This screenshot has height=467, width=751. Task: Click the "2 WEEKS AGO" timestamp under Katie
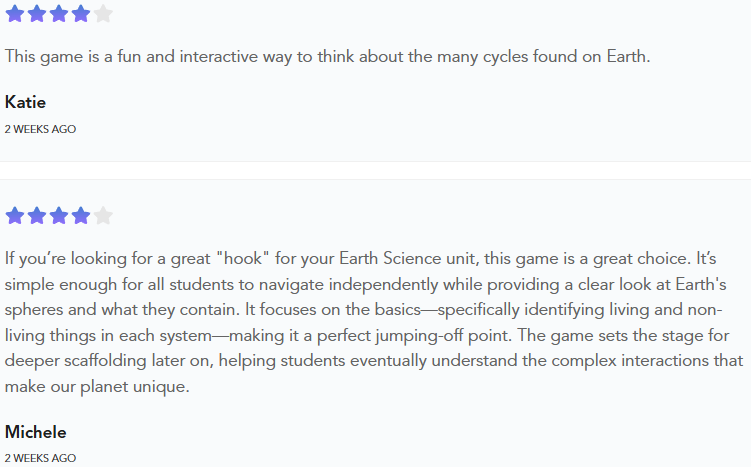click(x=40, y=129)
